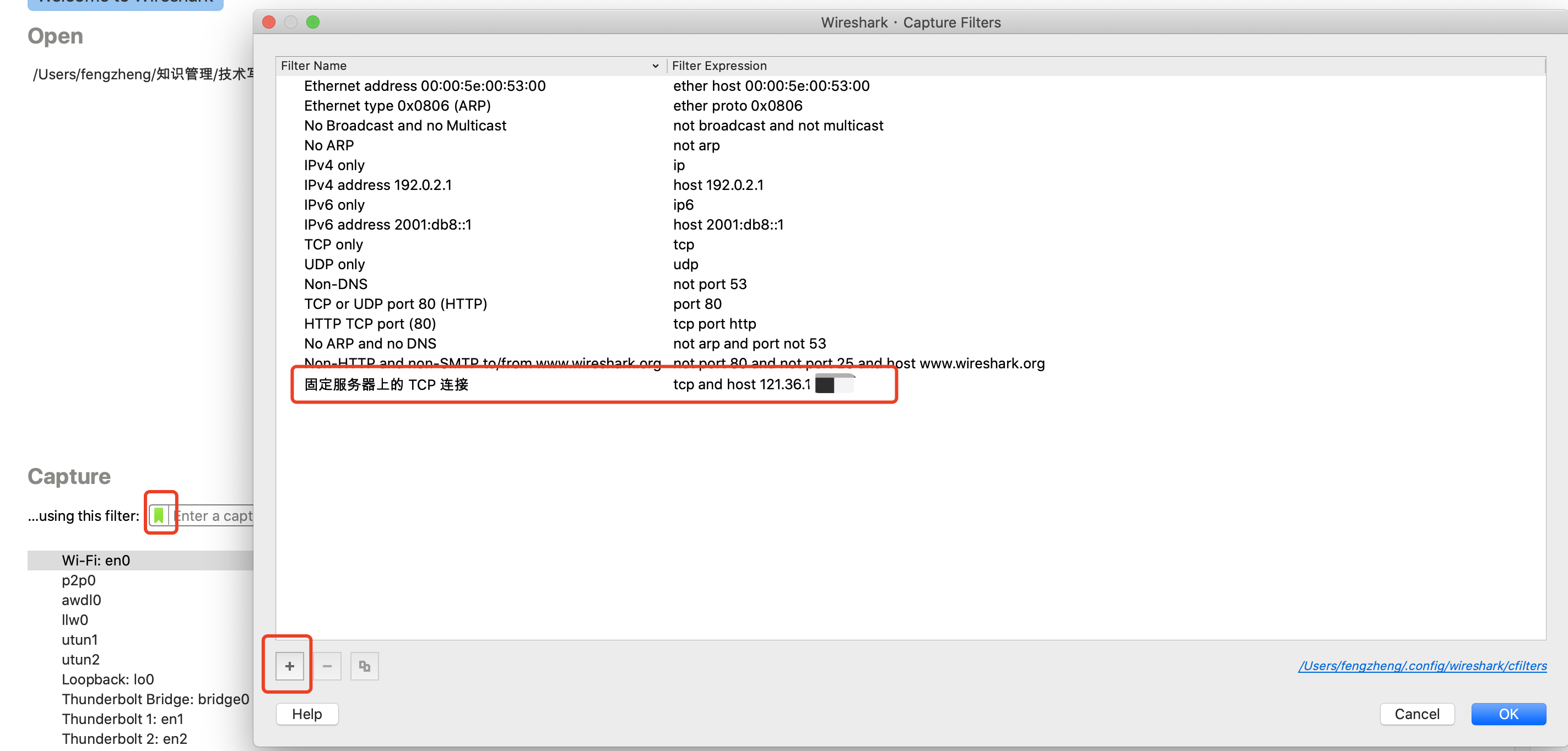Click expression 'not broadcast and not multicast'
Image resolution: width=1568 pixels, height=751 pixels.
tap(778, 126)
